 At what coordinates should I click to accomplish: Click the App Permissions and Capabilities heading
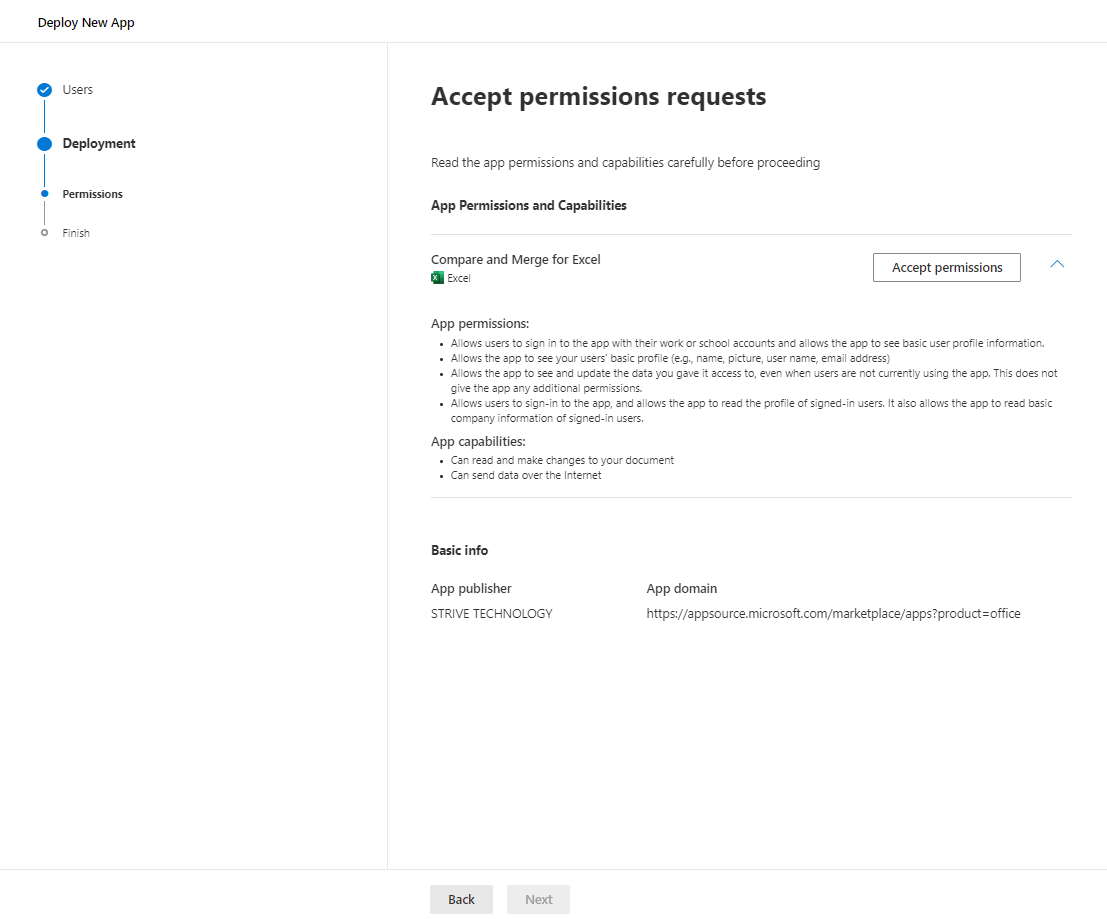(x=529, y=205)
